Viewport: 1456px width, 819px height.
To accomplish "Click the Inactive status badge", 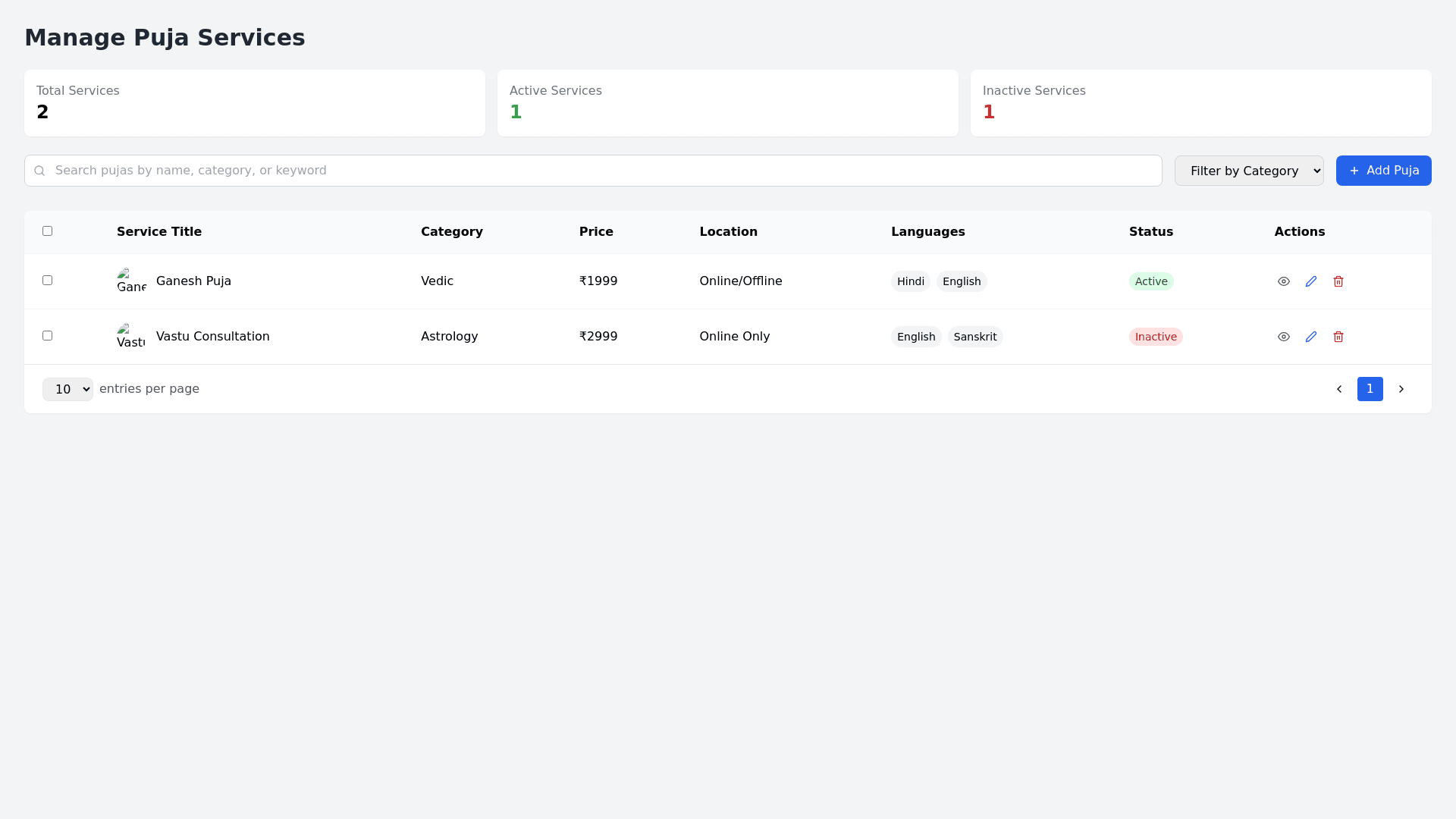I will [1155, 337].
